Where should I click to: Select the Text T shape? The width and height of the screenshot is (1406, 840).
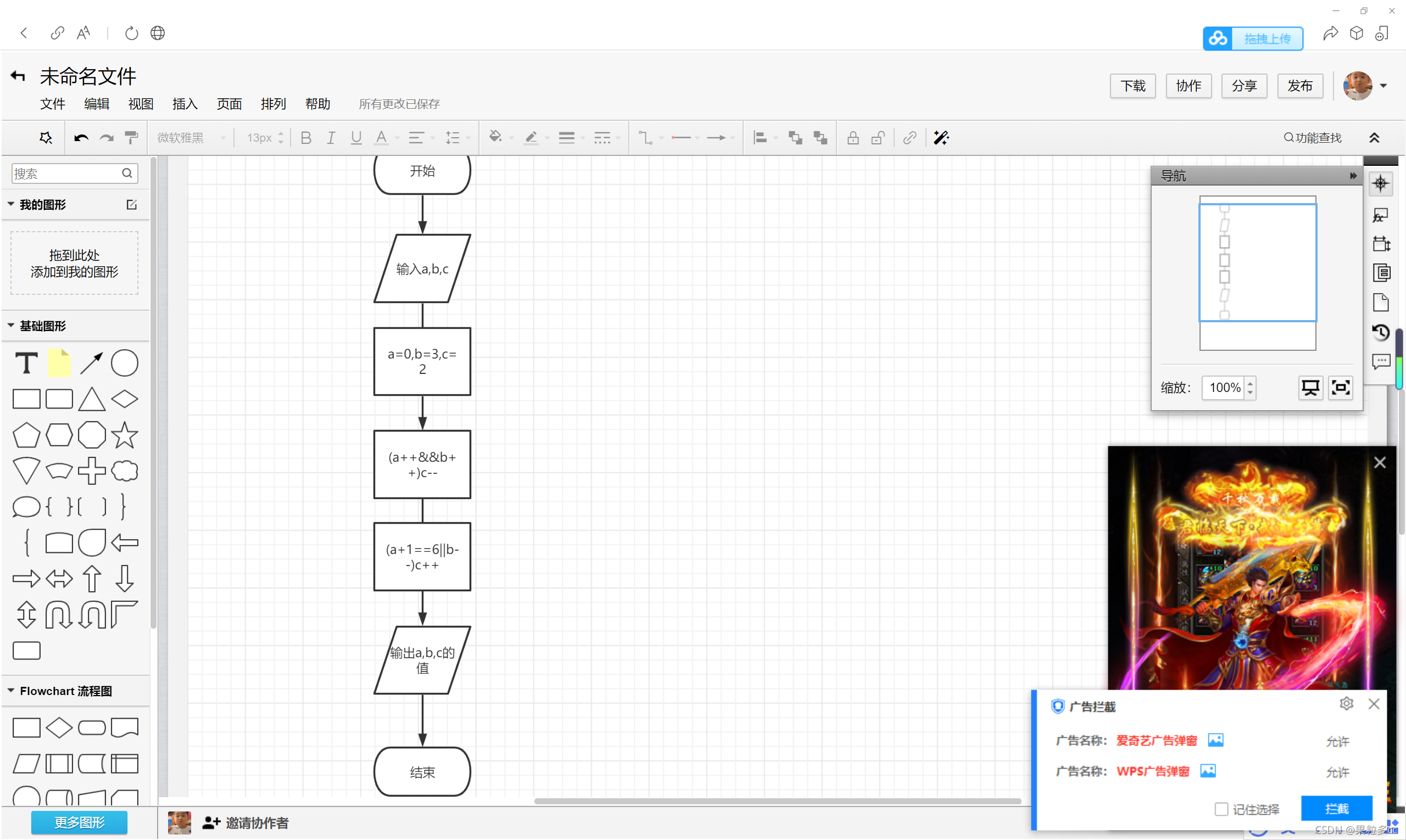(x=26, y=363)
